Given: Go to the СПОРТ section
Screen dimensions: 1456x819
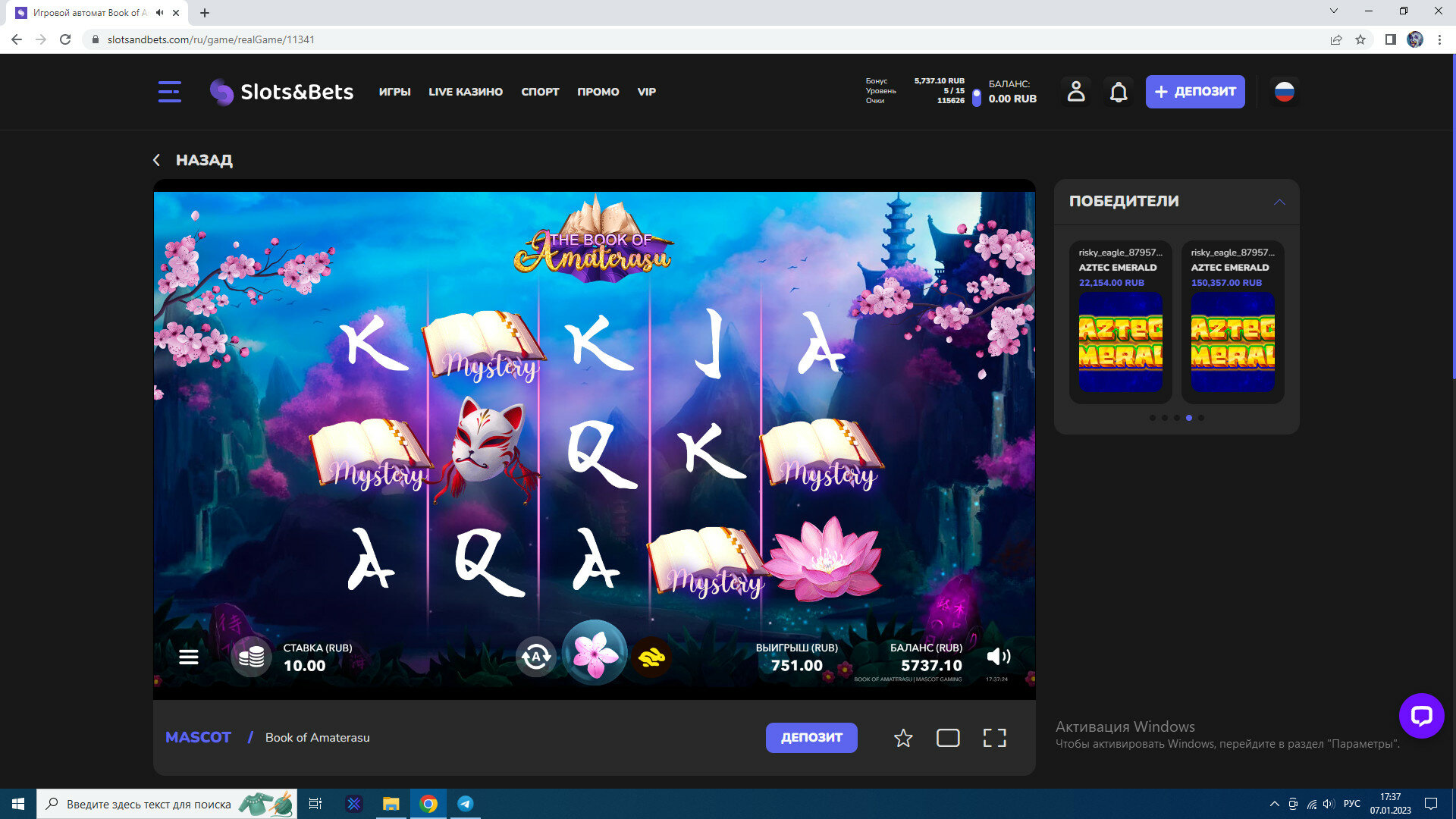Looking at the screenshot, I should [540, 92].
